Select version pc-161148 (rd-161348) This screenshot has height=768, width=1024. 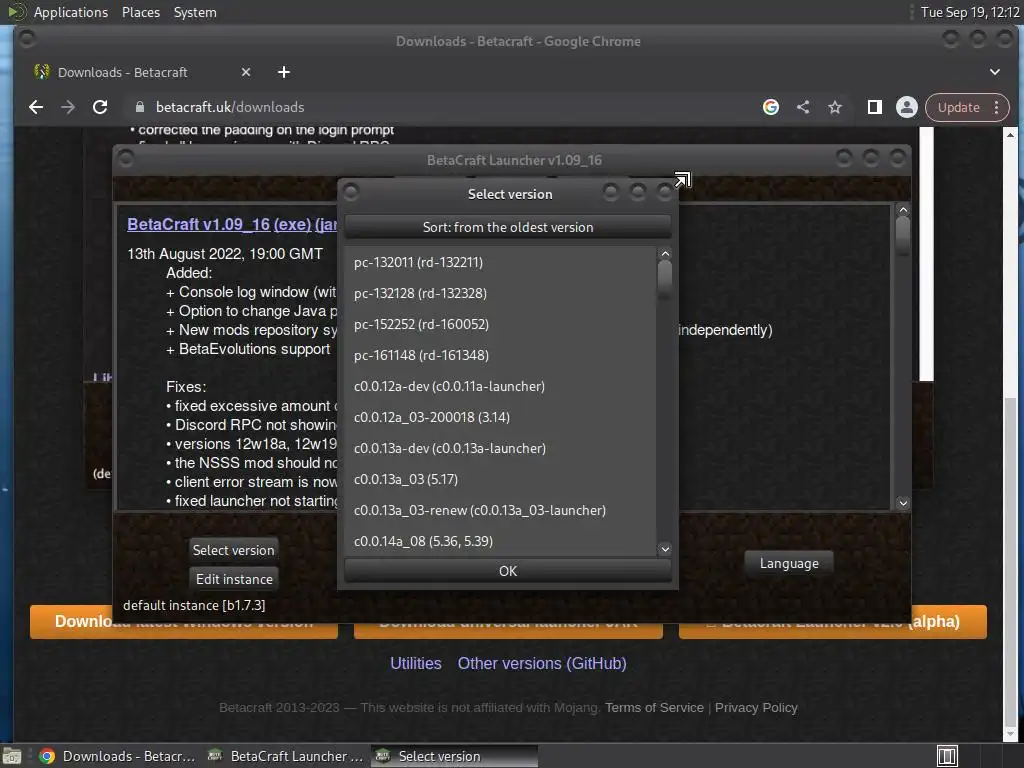500,355
